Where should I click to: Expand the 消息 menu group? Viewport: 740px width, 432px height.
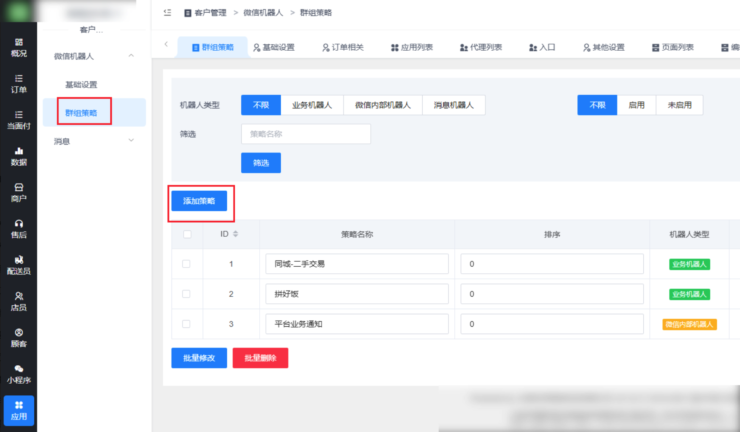(x=131, y=141)
